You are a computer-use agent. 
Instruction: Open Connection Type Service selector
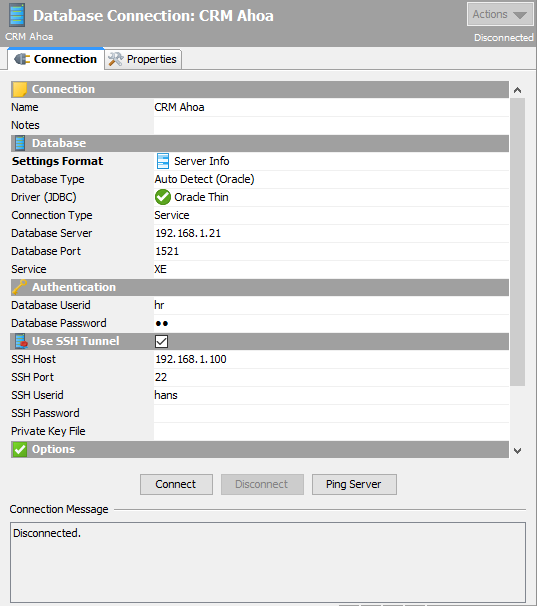click(331, 215)
